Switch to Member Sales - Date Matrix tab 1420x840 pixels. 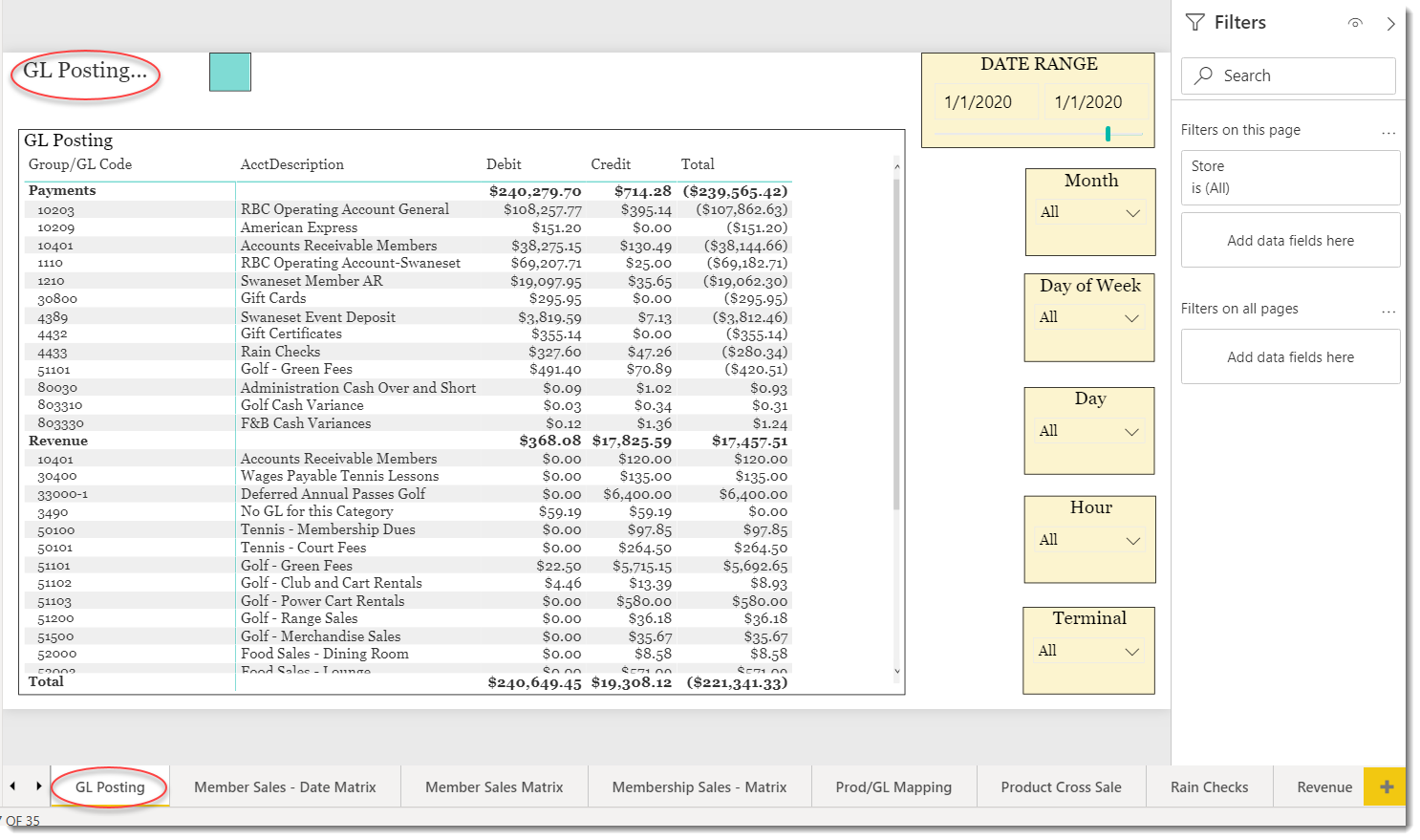coord(285,787)
